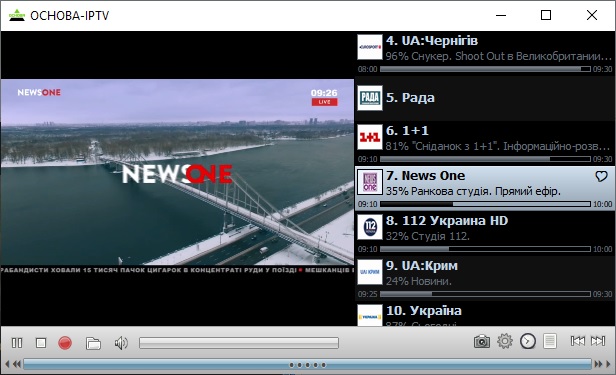
Task: Click the 1+1 channel logo
Action: tap(370, 137)
